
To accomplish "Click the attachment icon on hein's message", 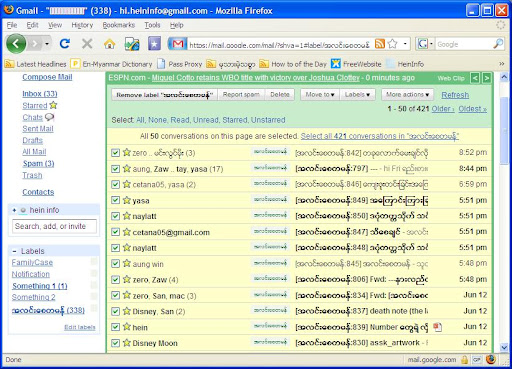I will click(x=437, y=327).
